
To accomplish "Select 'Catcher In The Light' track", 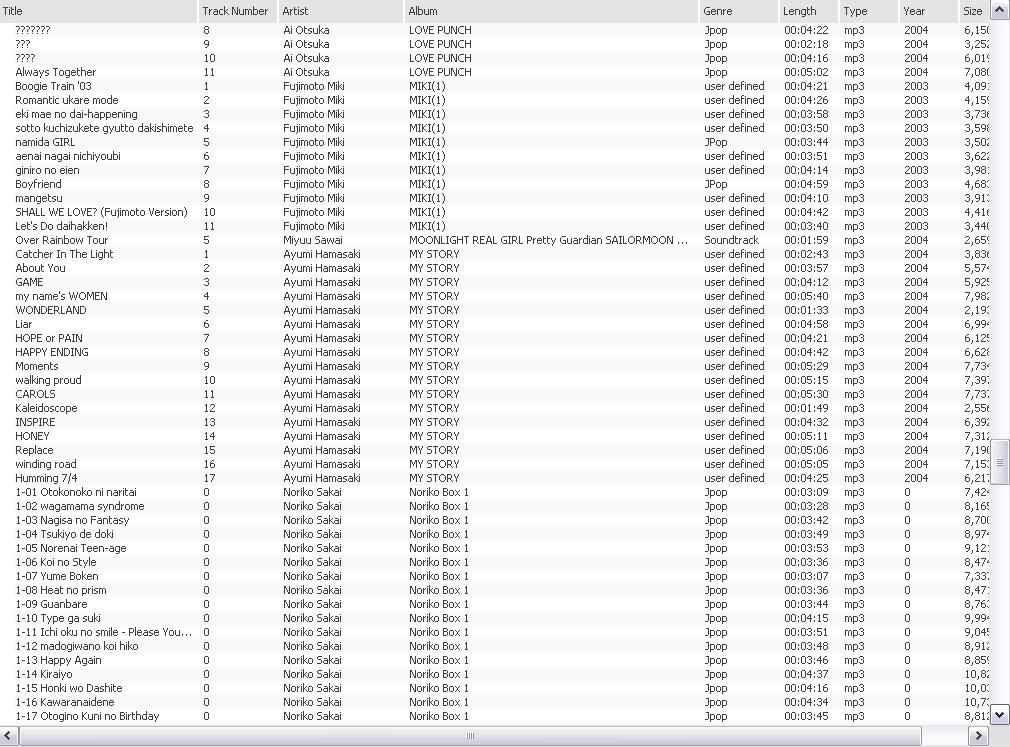I will pyautogui.click(x=495, y=254).
